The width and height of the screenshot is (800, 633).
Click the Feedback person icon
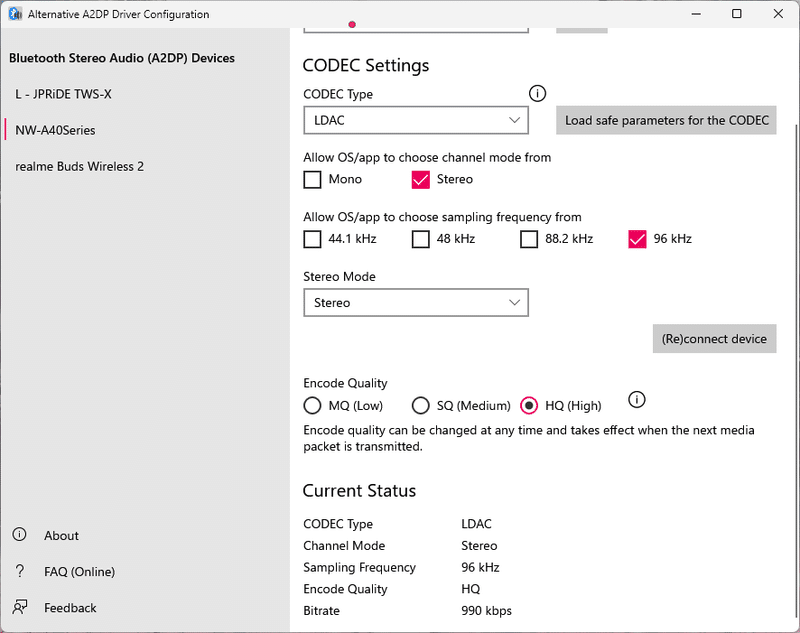19,607
